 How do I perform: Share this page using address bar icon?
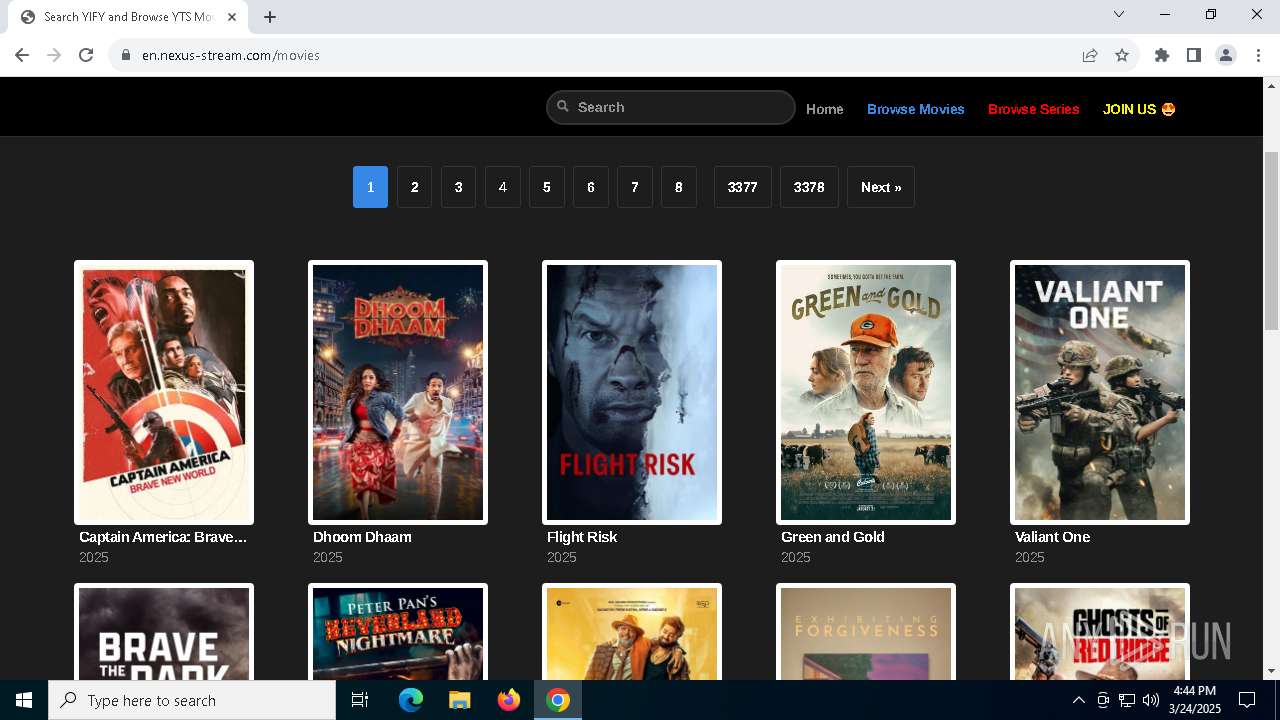pos(1090,55)
